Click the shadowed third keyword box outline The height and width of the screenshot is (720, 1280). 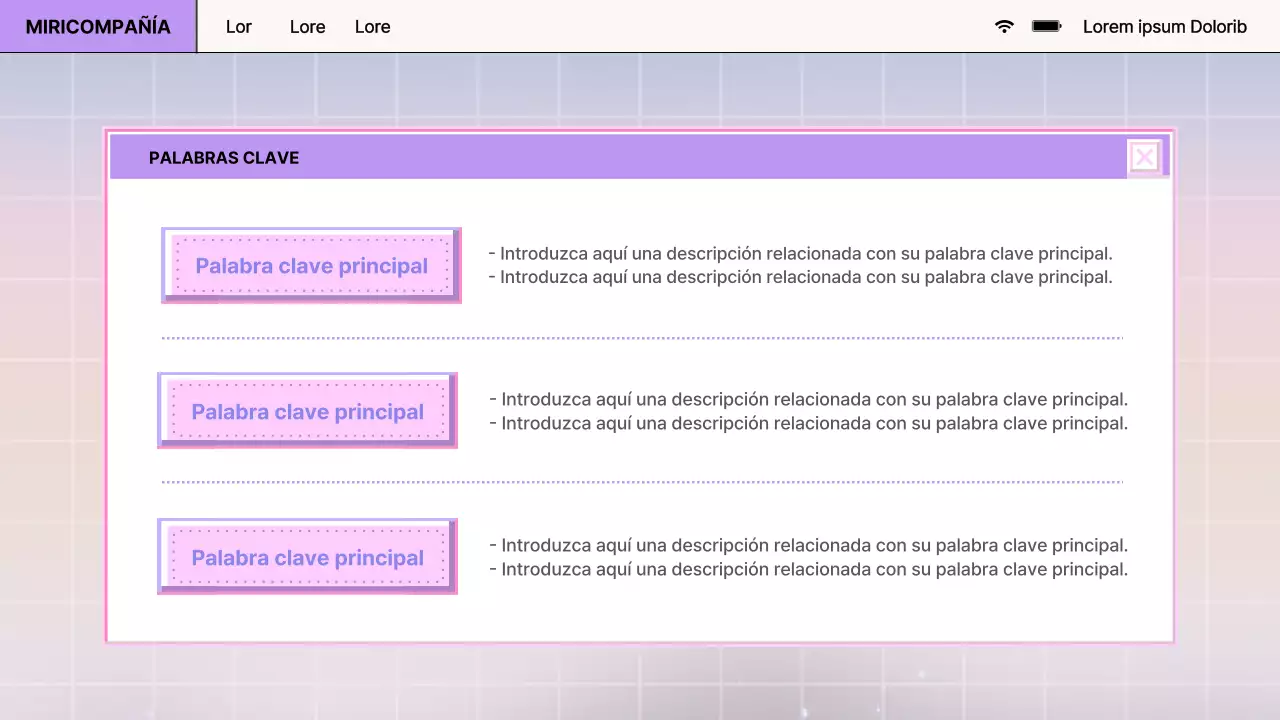click(307, 556)
